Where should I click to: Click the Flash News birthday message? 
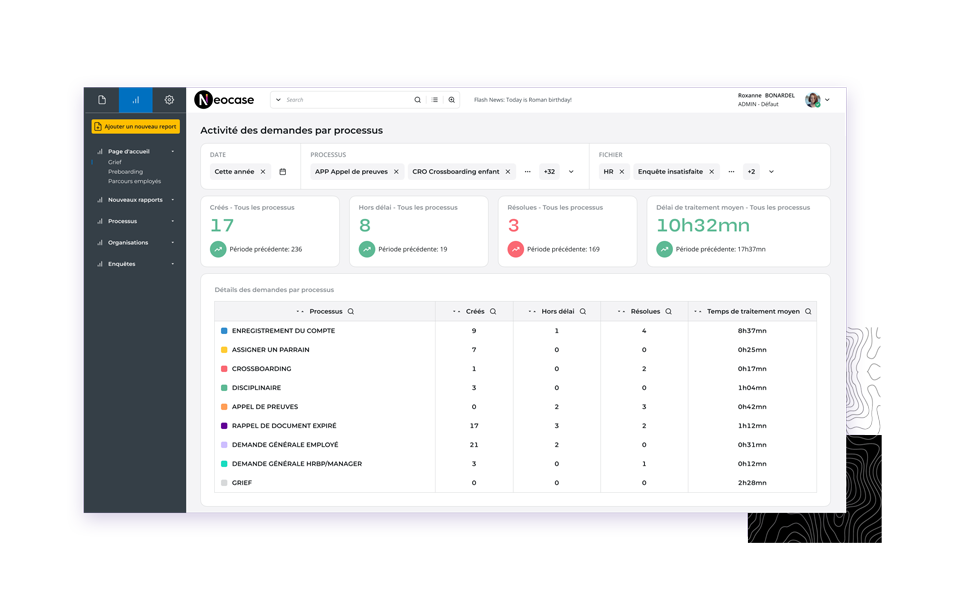pos(523,100)
